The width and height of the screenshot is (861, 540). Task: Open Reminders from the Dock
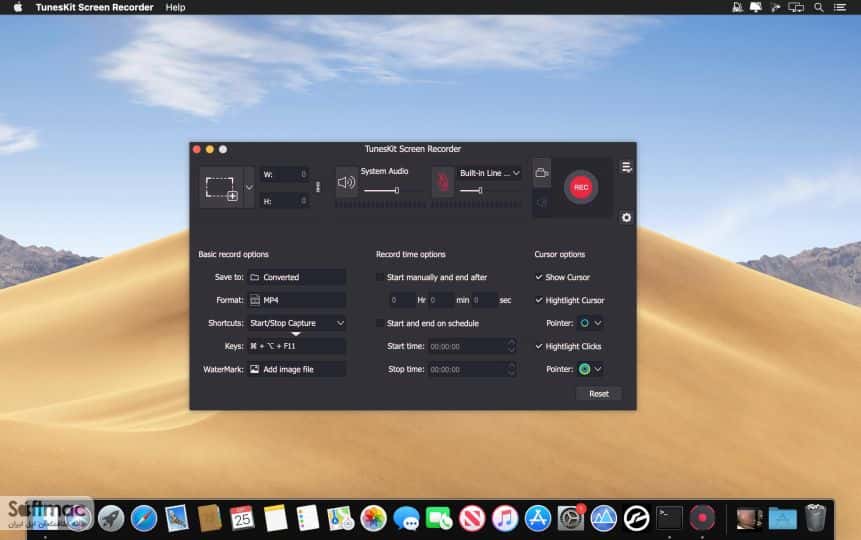click(x=308, y=518)
